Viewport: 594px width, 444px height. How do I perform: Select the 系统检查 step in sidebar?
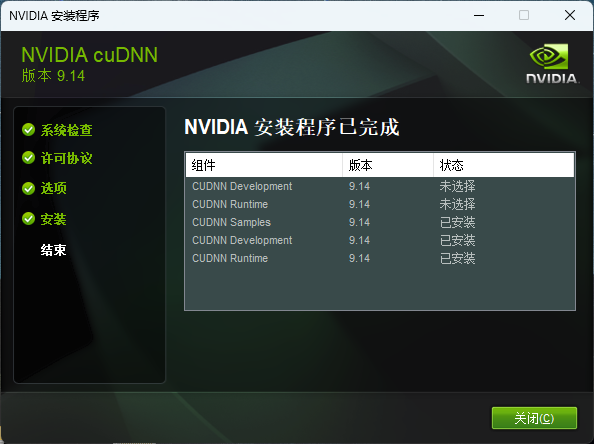(x=66, y=130)
